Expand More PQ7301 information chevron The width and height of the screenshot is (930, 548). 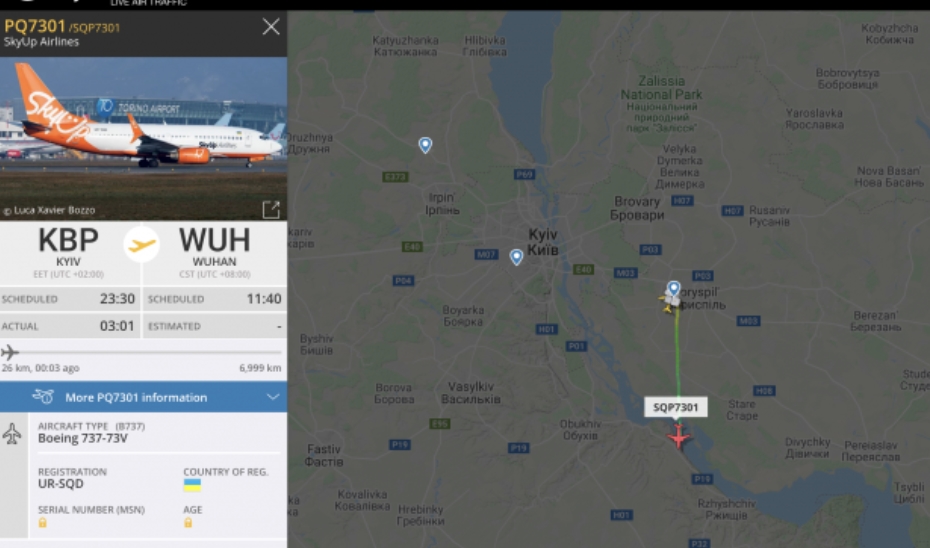[273, 397]
